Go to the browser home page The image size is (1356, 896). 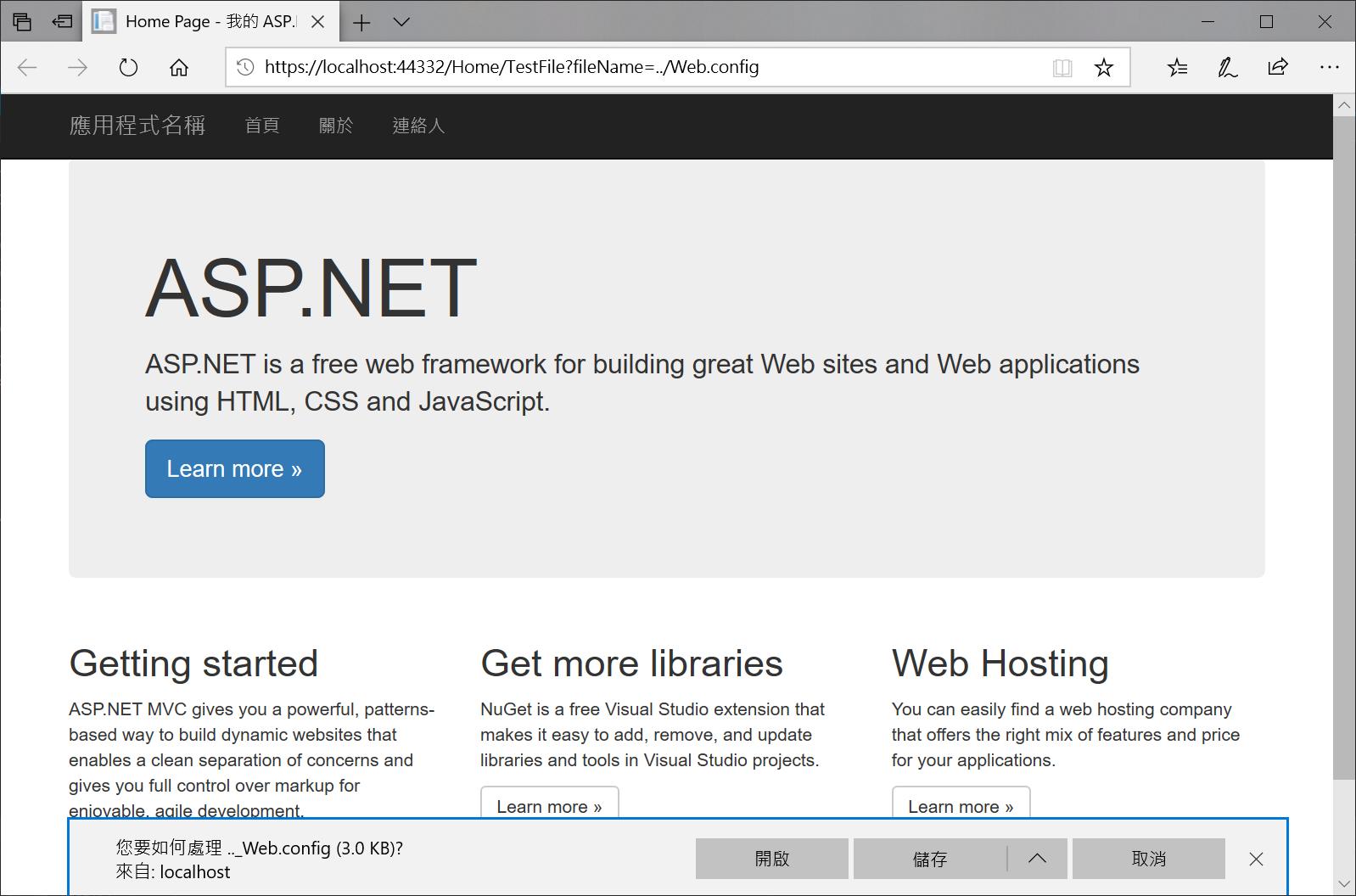(x=178, y=68)
